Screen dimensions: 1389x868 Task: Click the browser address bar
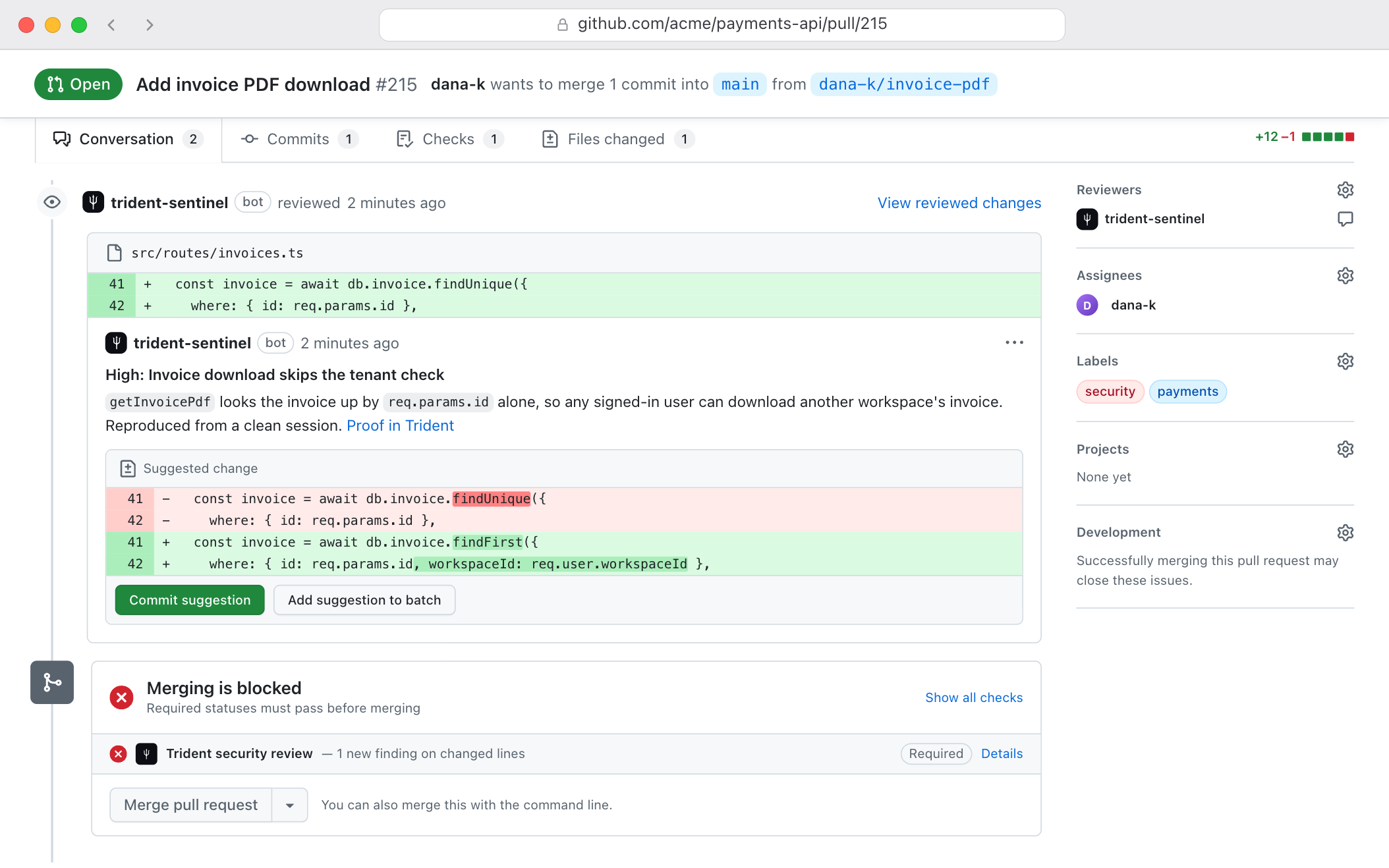click(x=722, y=25)
